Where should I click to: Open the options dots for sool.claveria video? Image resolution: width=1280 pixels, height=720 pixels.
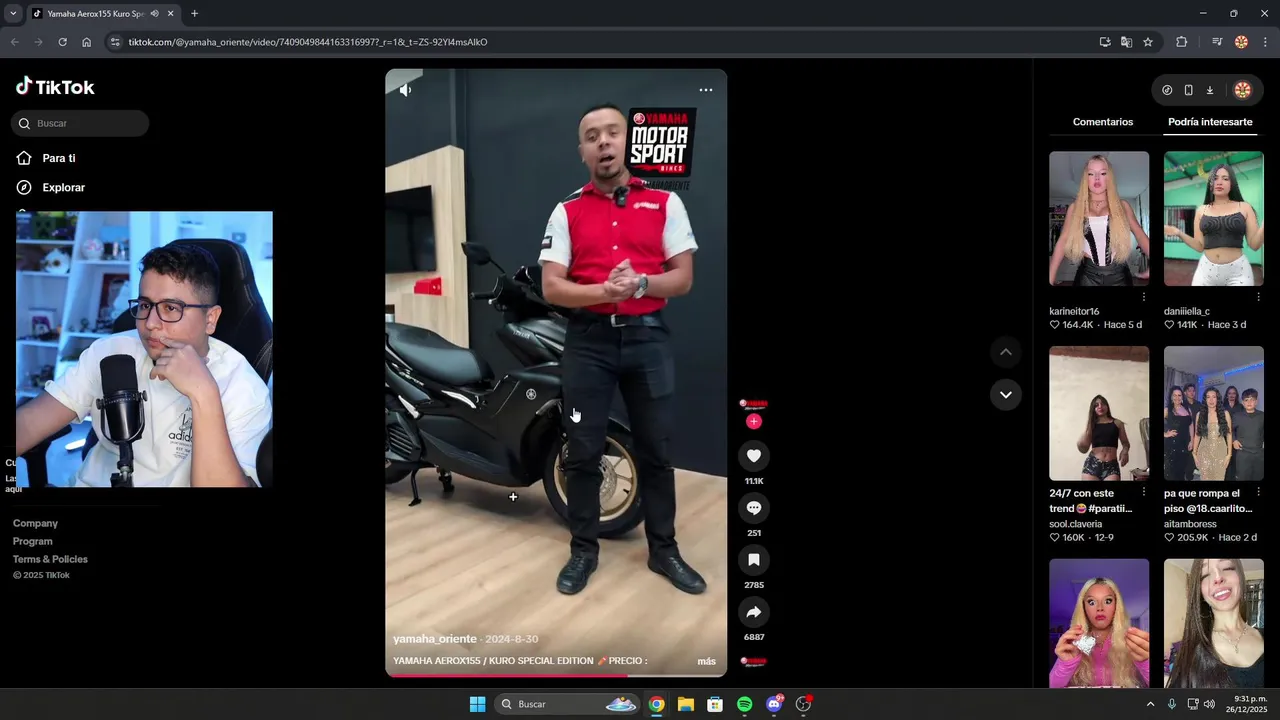(x=1144, y=492)
